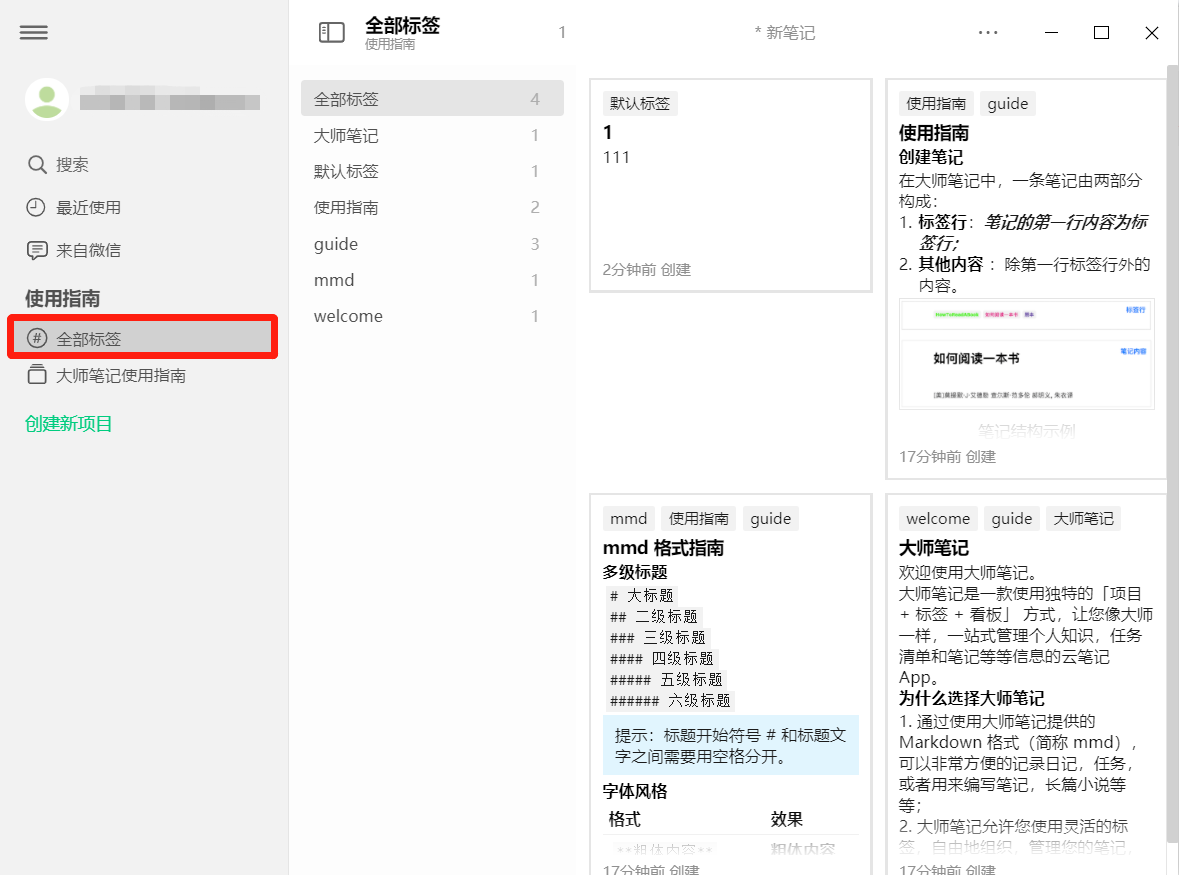Click the user avatar icon
Viewport: 1179px width, 875px height.
click(x=47, y=99)
